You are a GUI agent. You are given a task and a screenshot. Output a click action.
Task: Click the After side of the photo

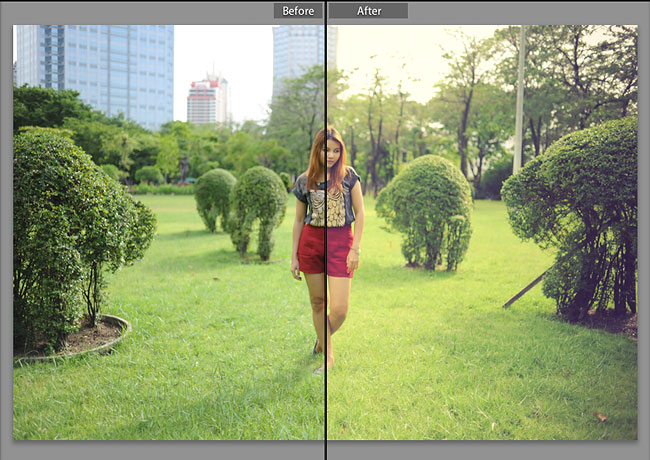pos(483,232)
